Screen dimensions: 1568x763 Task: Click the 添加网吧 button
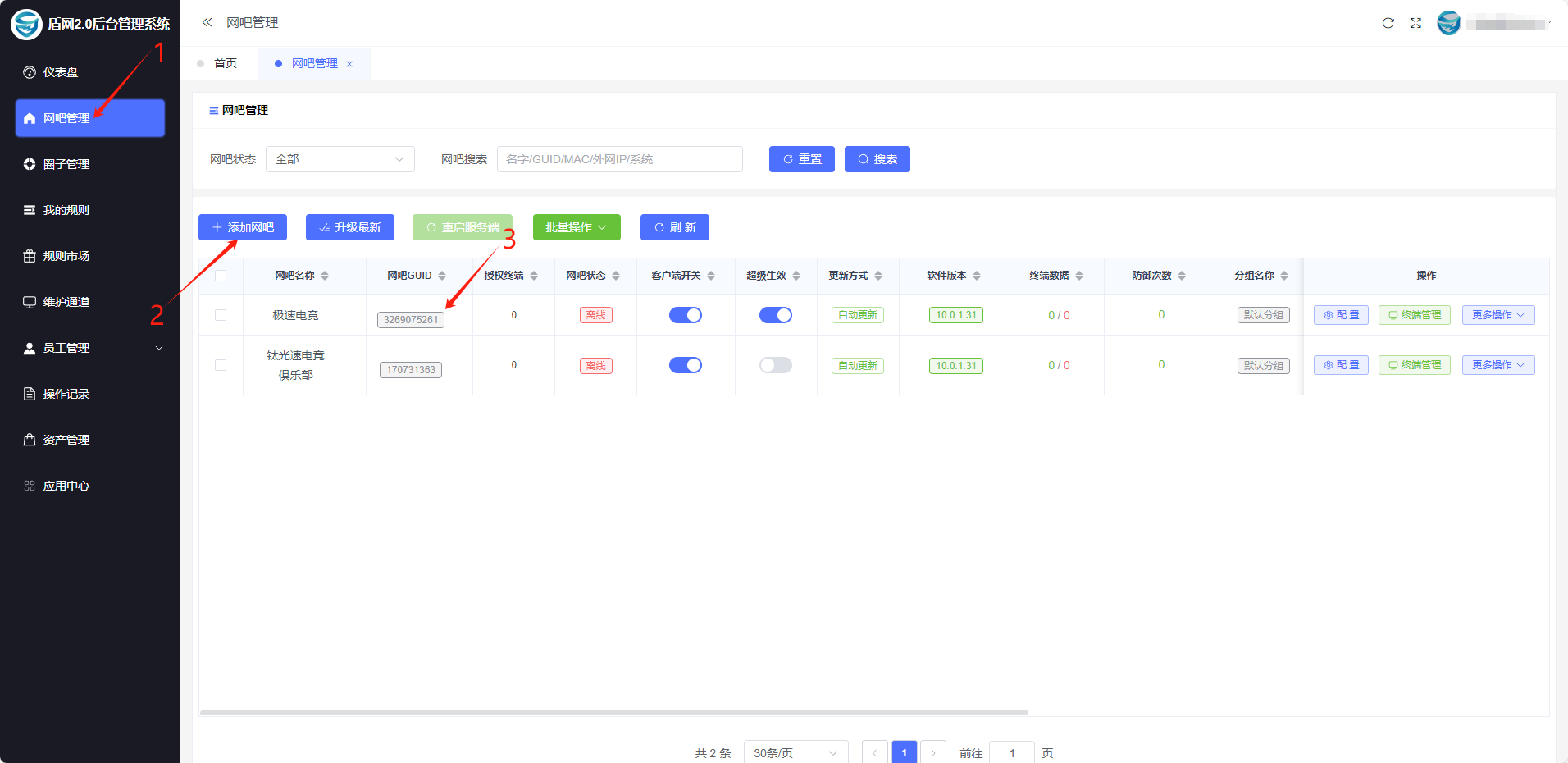(x=243, y=227)
